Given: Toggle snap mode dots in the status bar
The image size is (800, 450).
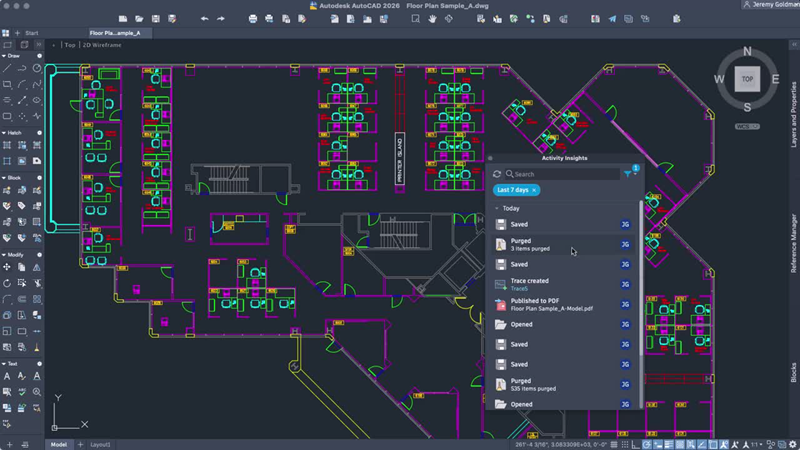Looking at the screenshot, I should [x=625, y=444].
